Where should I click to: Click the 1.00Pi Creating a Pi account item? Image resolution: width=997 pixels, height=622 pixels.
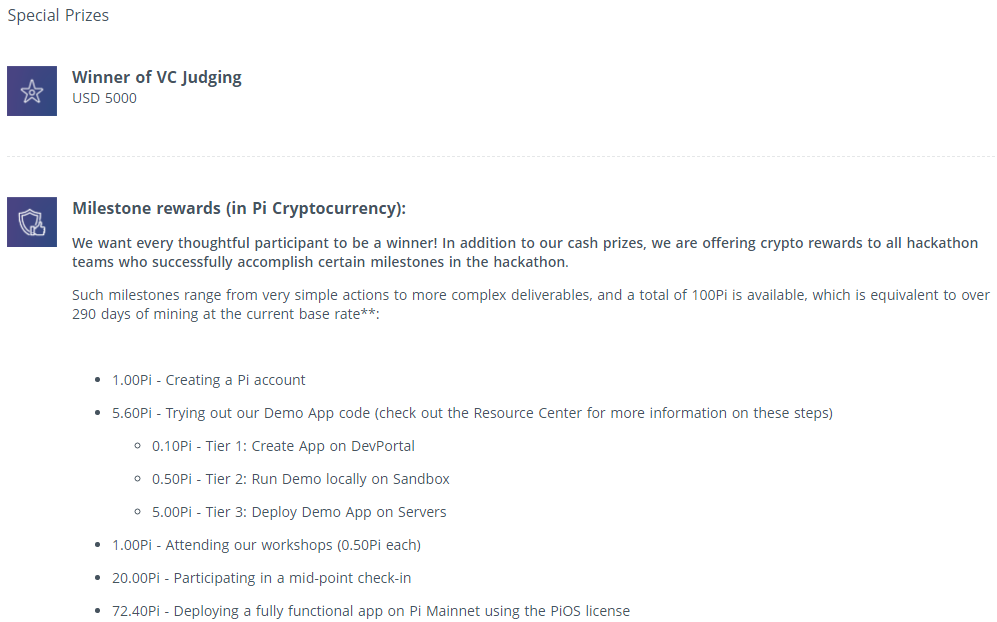[209, 380]
